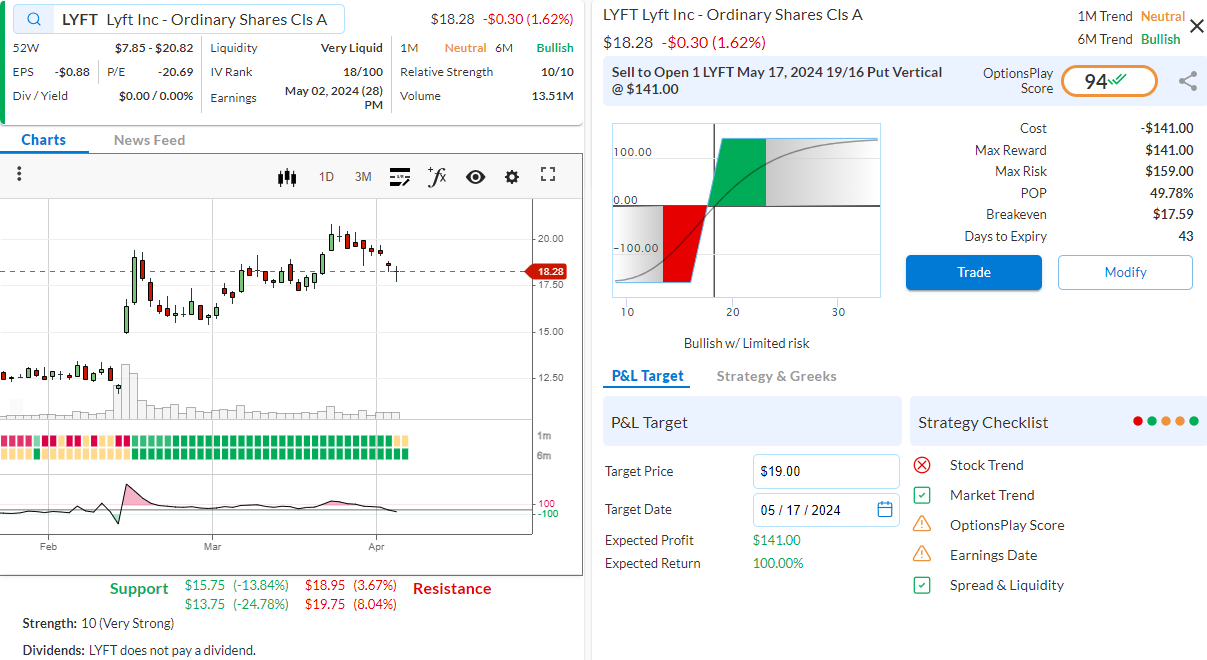Open the chart drawing tools icon
The height and width of the screenshot is (660, 1207).
pos(400,177)
